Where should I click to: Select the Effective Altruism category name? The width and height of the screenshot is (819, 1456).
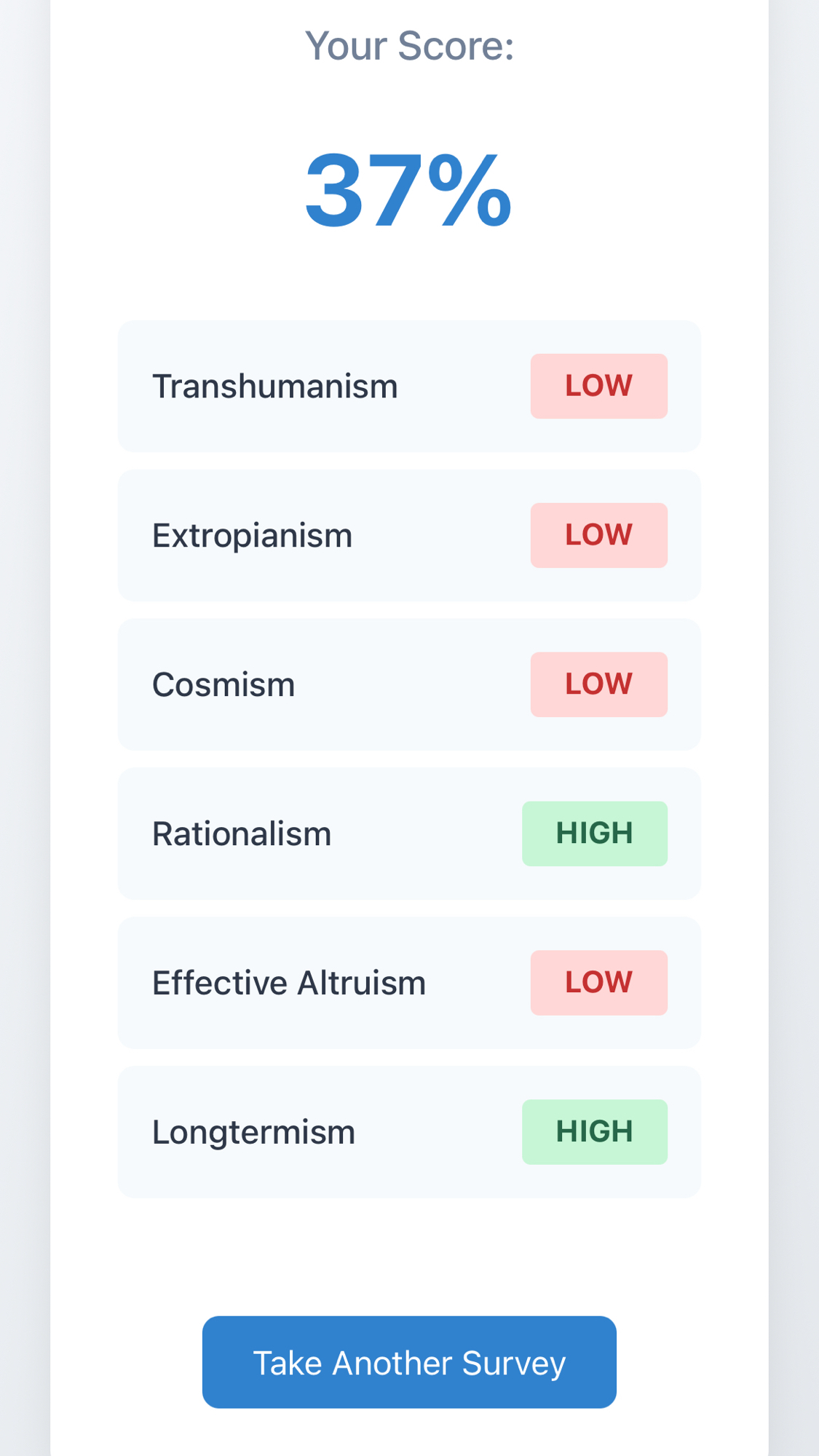pyautogui.click(x=288, y=984)
